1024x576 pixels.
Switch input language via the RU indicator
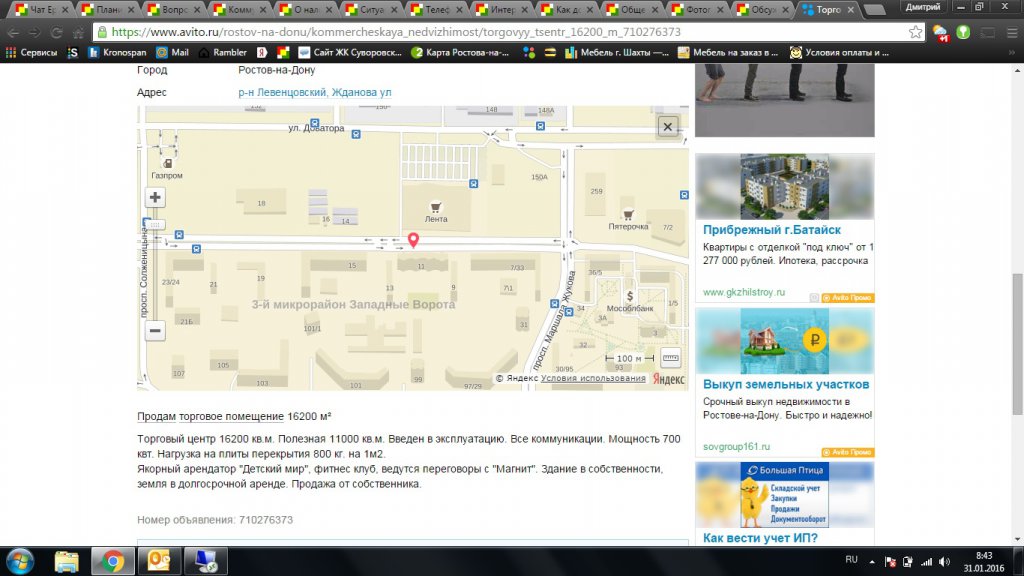click(851, 560)
